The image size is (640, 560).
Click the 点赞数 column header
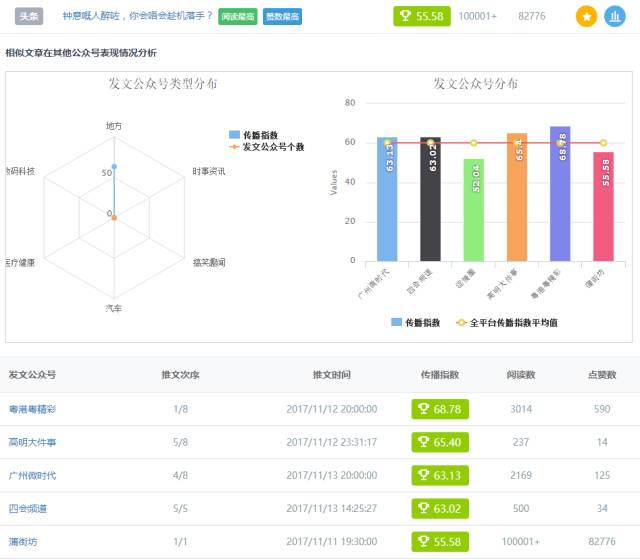[x=602, y=374]
